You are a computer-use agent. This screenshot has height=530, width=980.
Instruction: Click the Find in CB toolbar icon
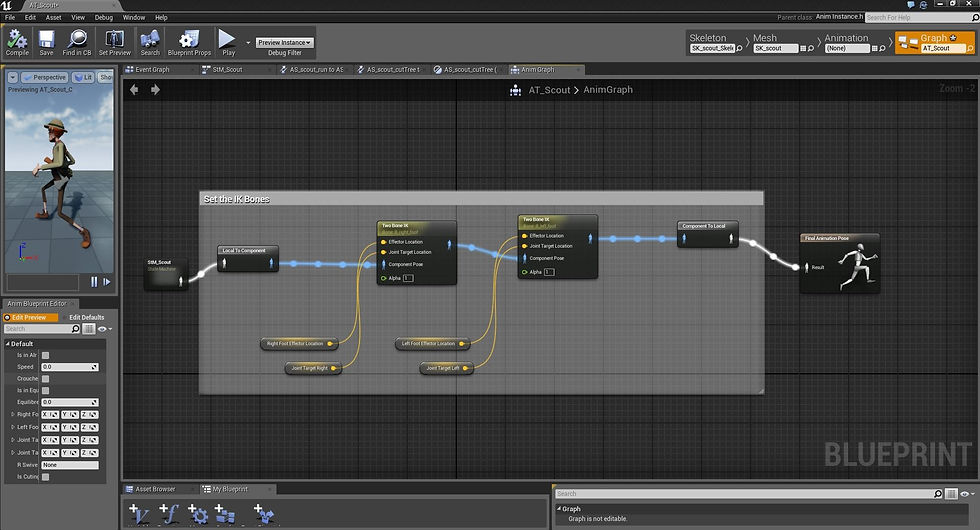(77, 42)
